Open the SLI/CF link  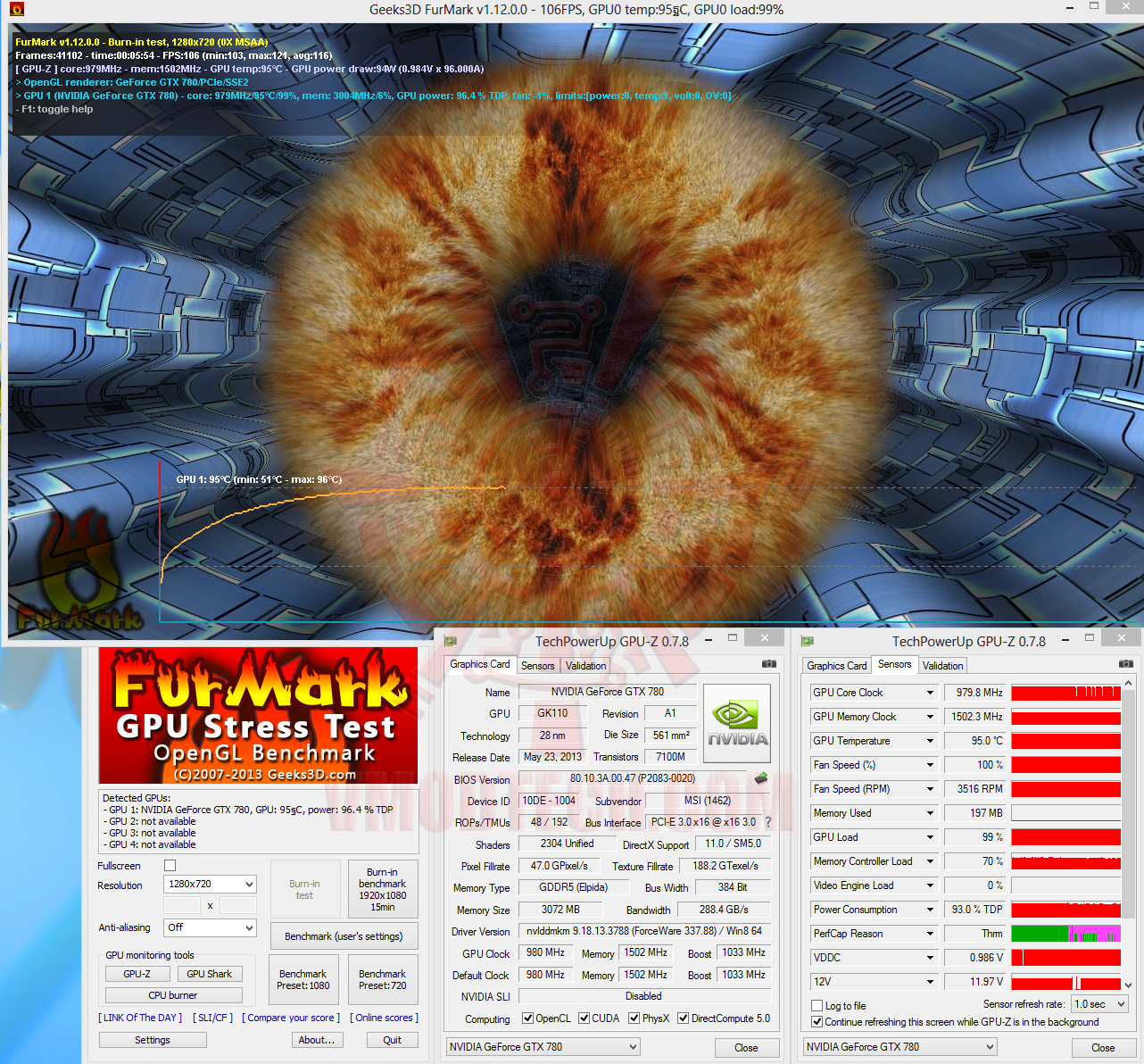click(212, 1018)
